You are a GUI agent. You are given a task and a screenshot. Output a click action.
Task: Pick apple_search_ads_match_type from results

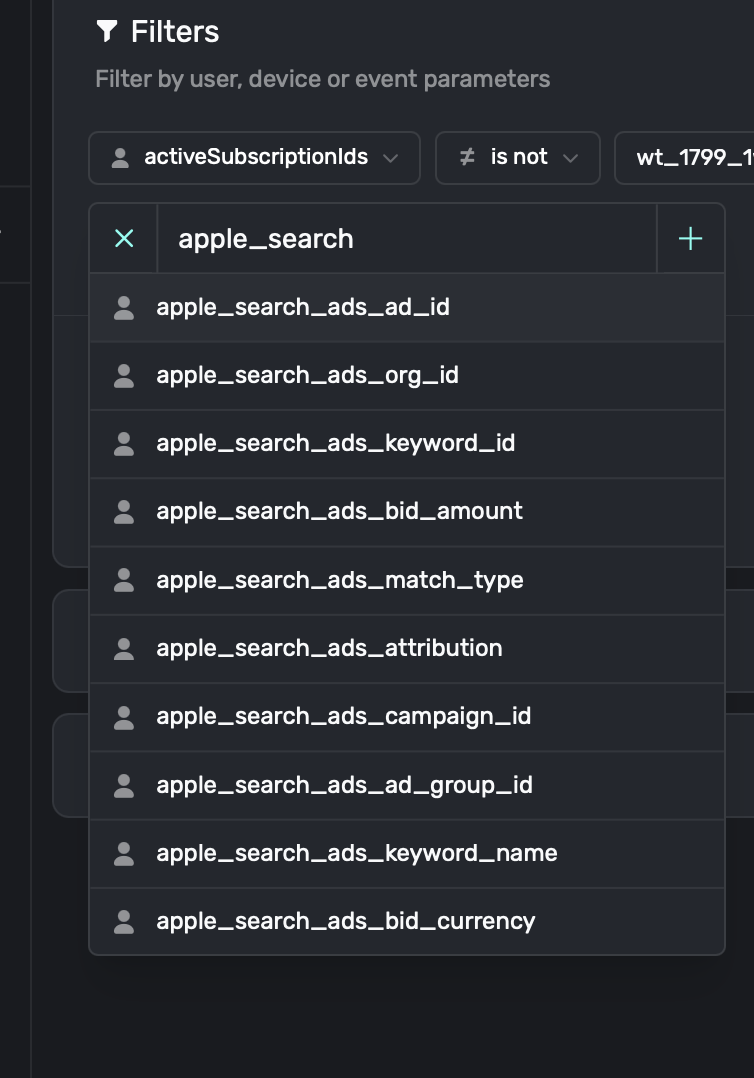pyautogui.click(x=339, y=581)
